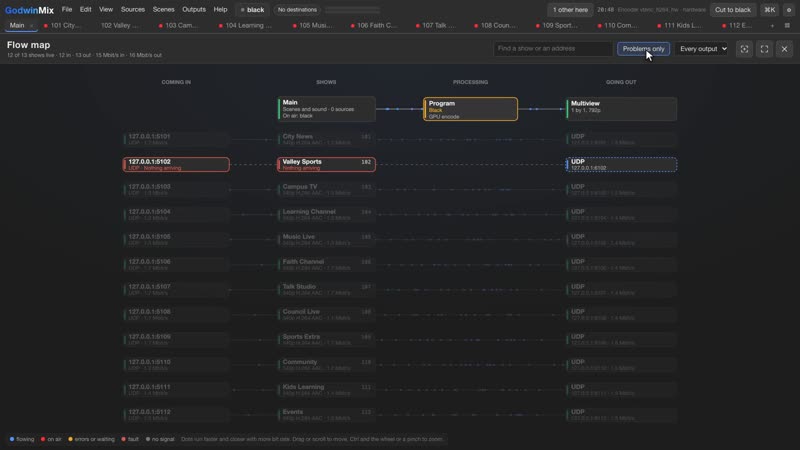Open the Every output dropdown
This screenshot has height=450, width=800.
703,49
